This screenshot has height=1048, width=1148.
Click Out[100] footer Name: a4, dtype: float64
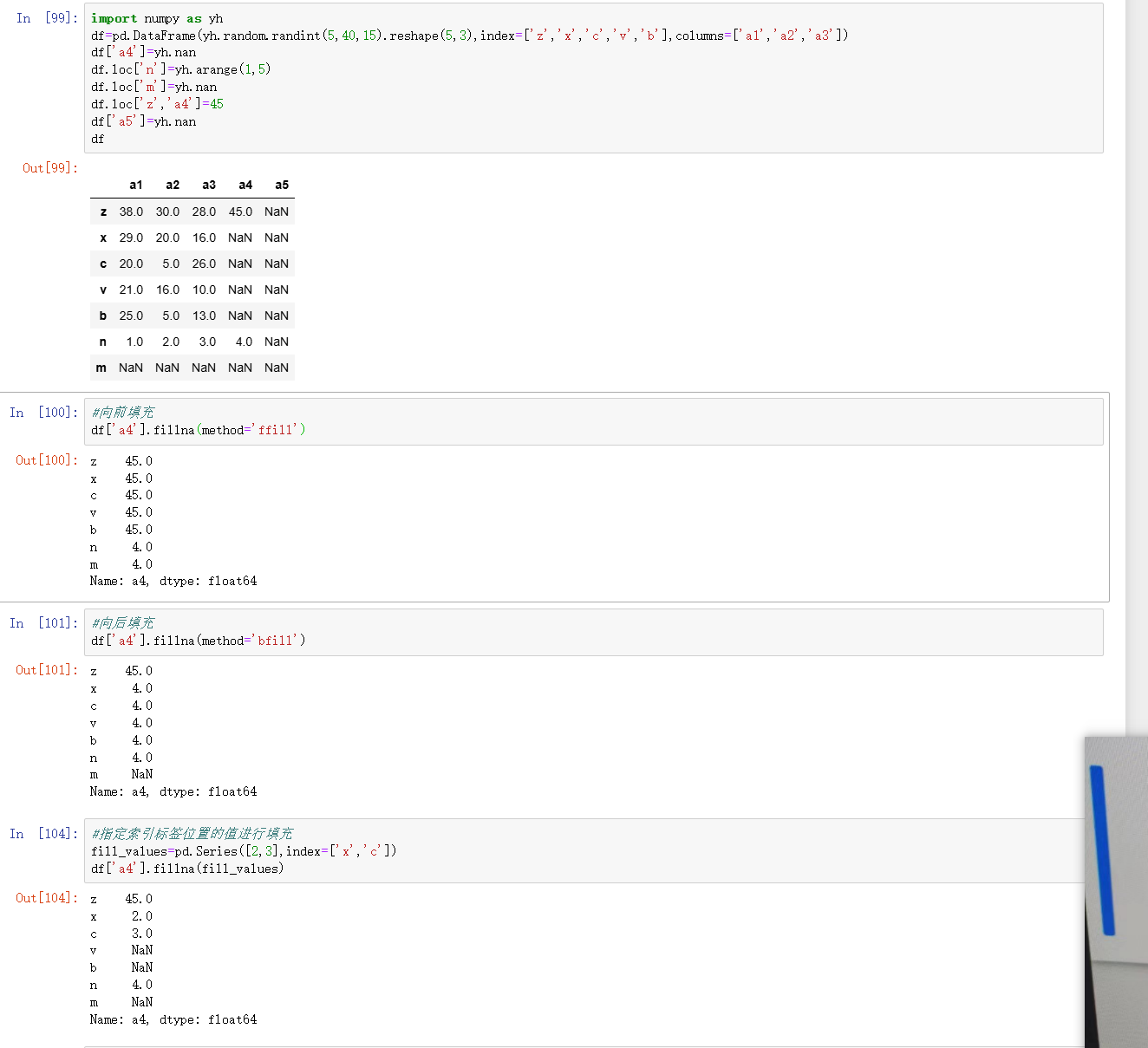point(173,581)
